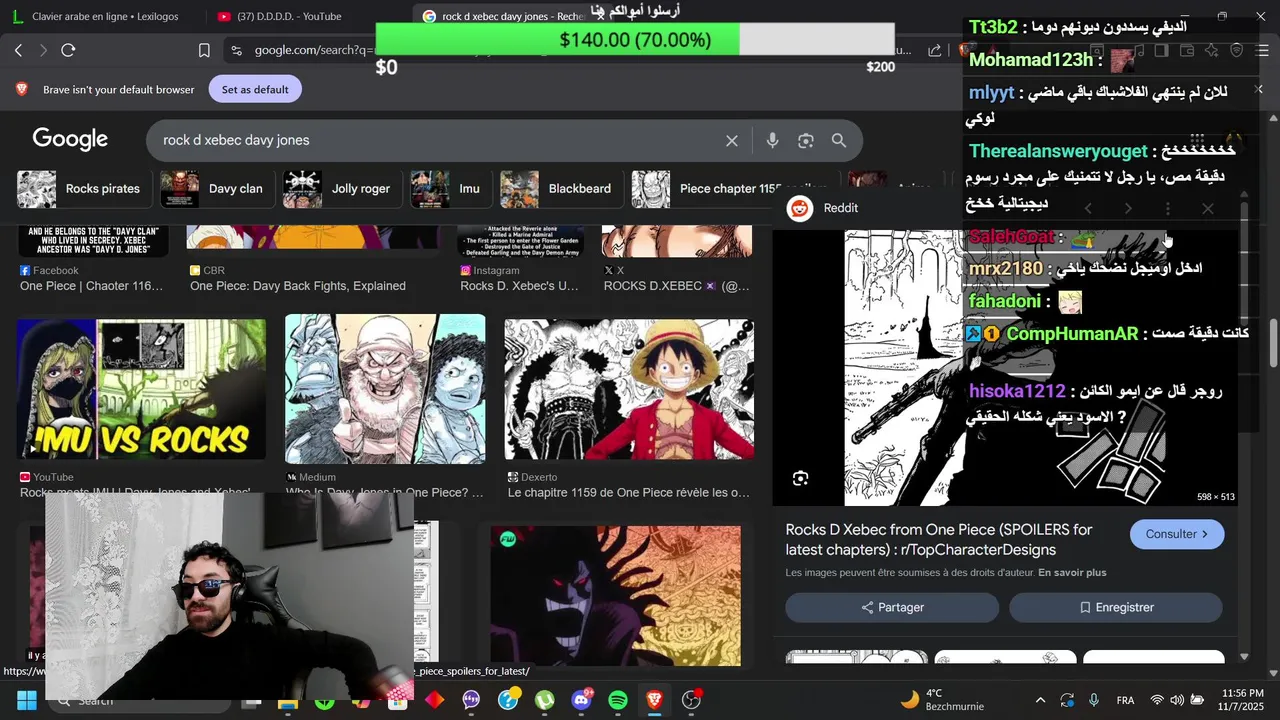Open the three-dot menu in the image panel
Screen dimensions: 1280x720
tap(1168, 208)
